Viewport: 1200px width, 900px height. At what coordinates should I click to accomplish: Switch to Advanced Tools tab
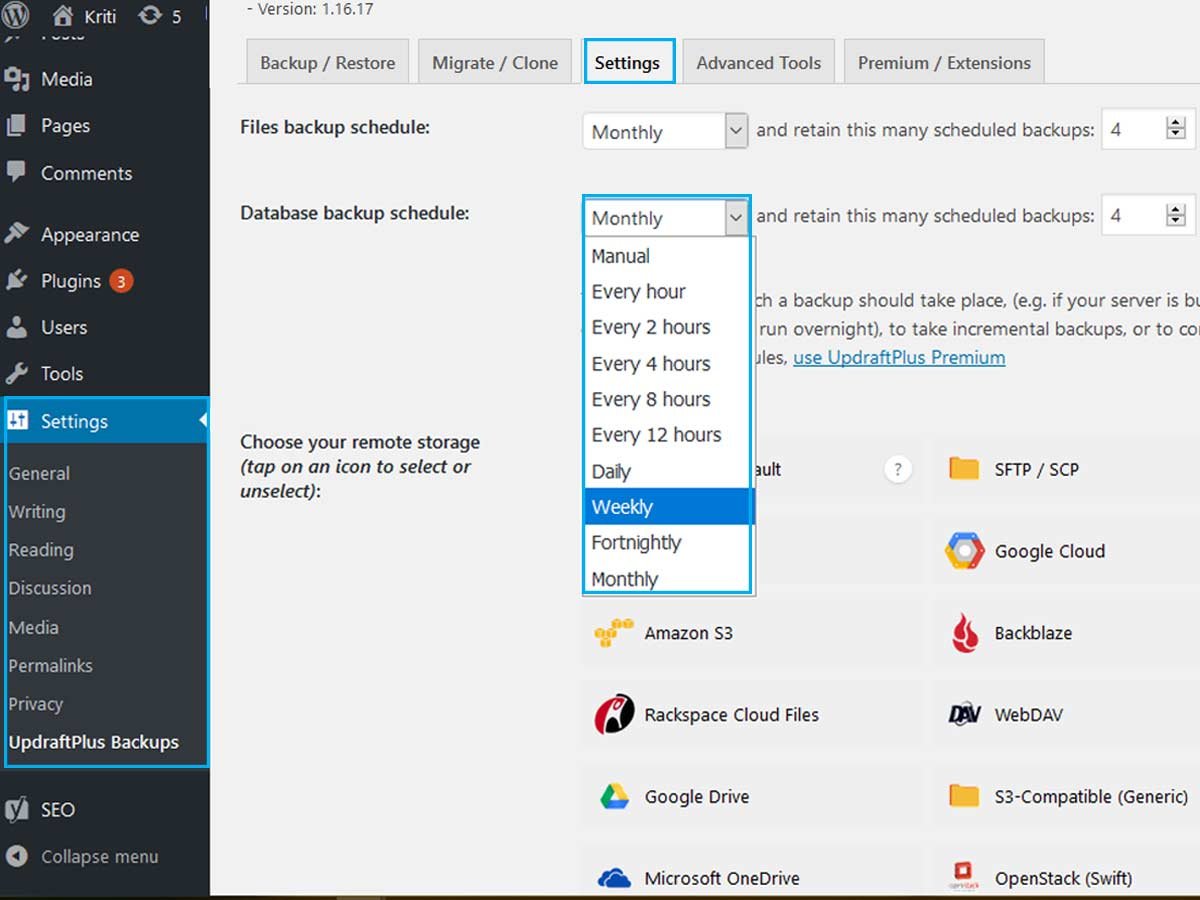759,62
